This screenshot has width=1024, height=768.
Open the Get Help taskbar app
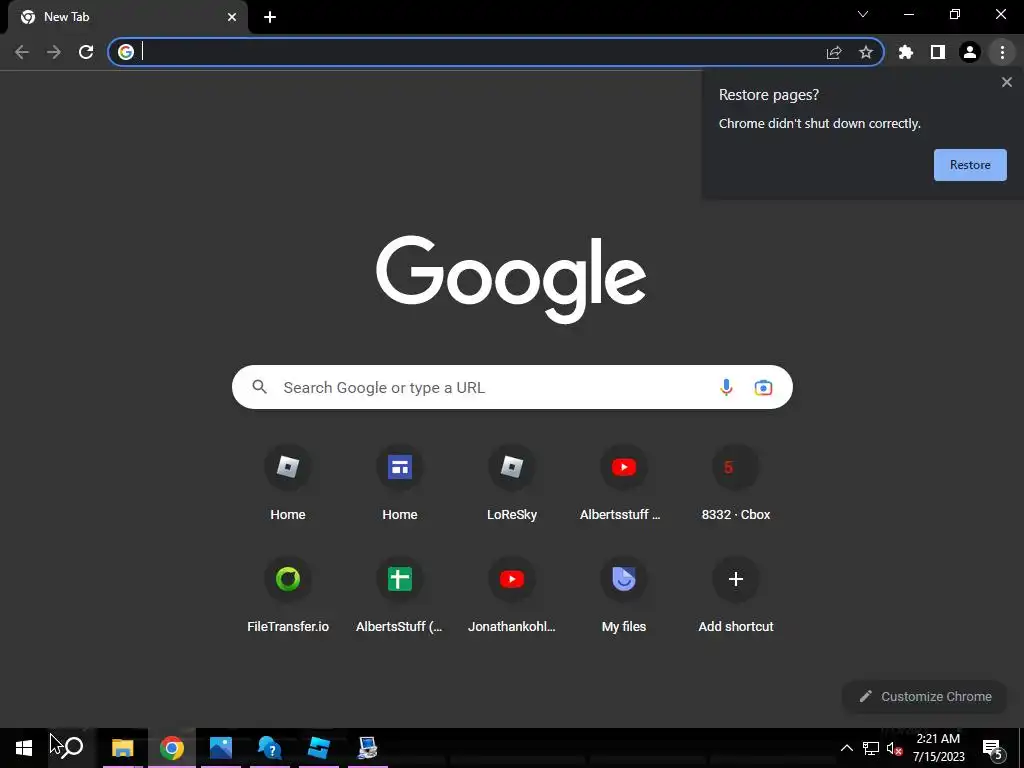pos(270,748)
